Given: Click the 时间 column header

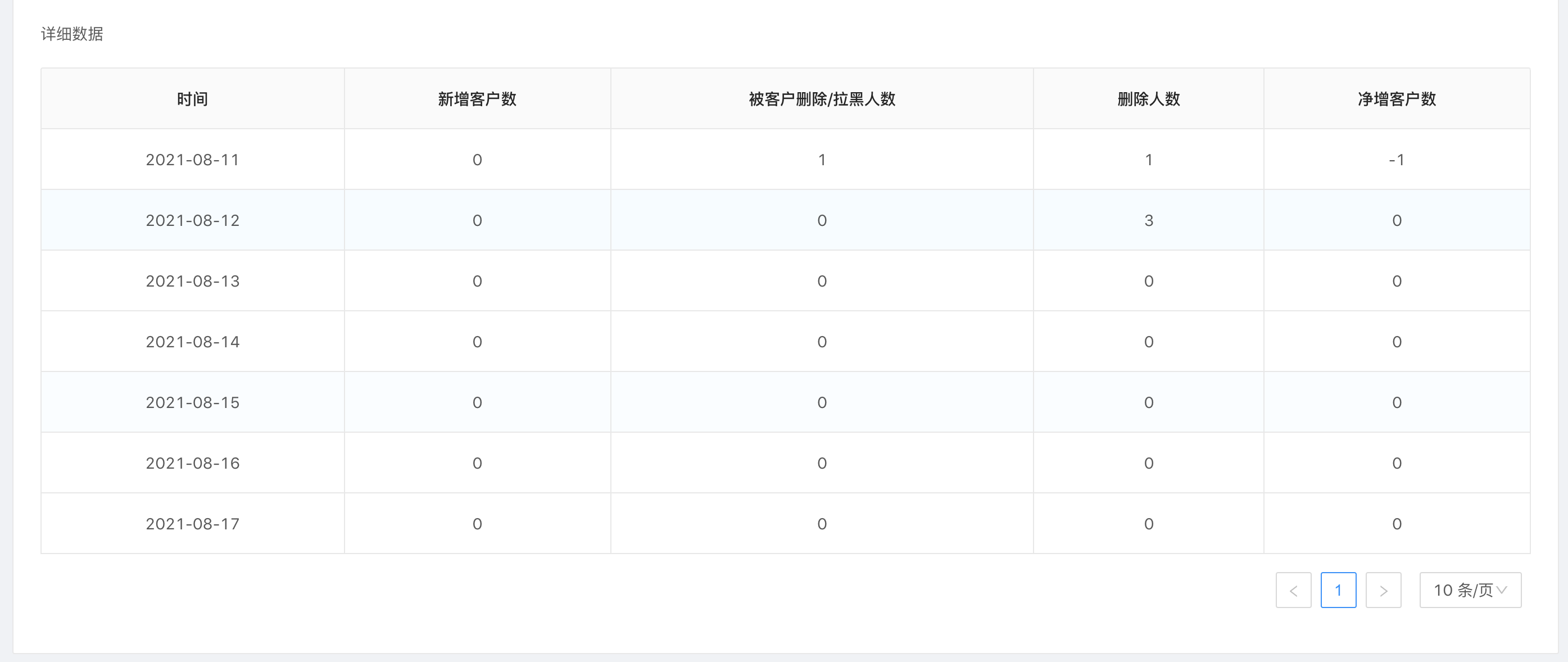Looking at the screenshot, I should coord(192,99).
